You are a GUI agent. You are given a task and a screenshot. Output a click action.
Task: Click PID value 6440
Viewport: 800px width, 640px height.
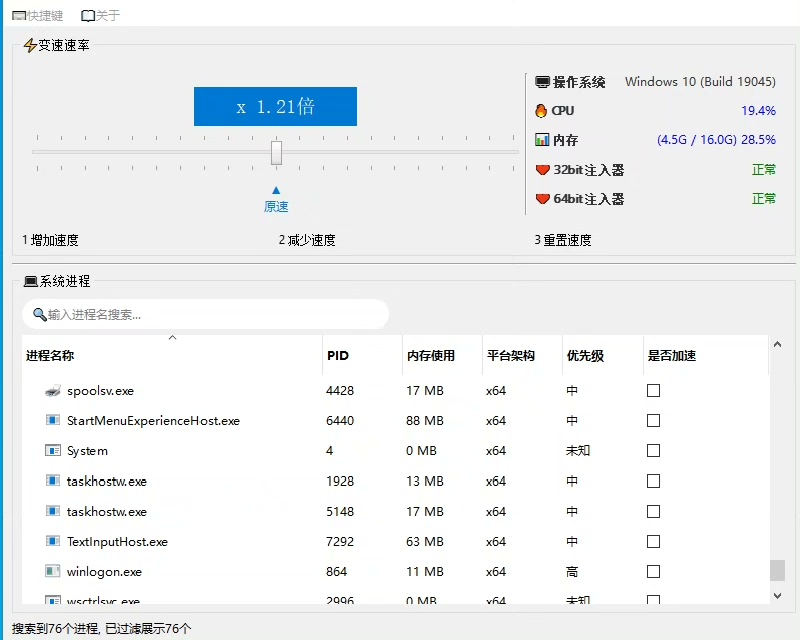coord(340,421)
